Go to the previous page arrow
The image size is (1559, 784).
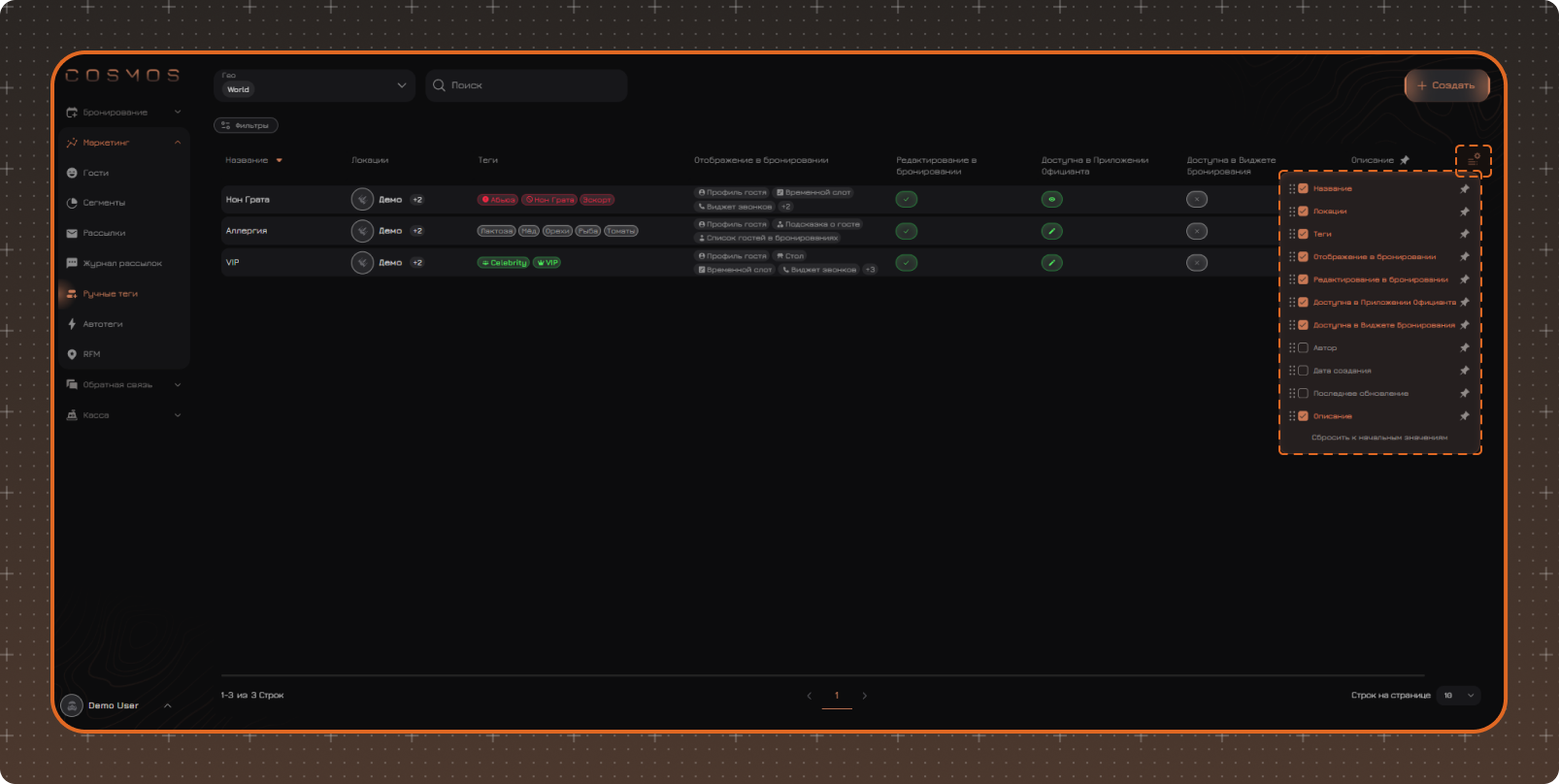tap(810, 696)
